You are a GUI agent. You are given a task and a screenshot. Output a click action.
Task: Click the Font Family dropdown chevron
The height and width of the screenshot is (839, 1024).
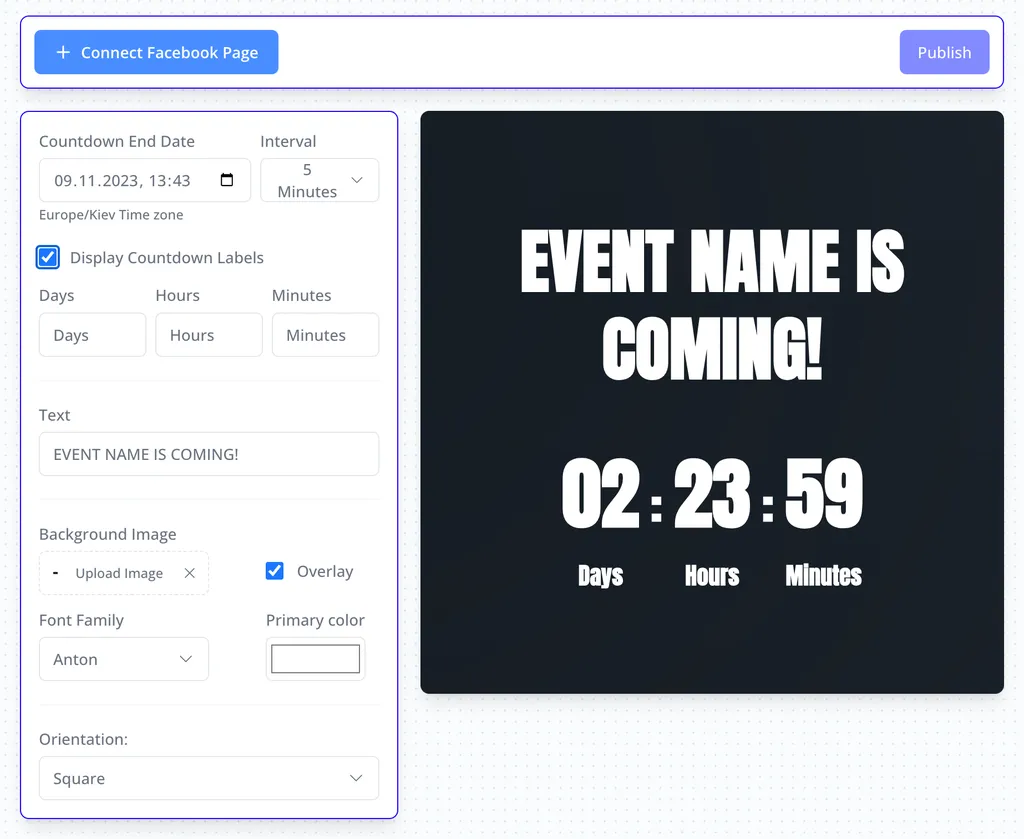click(185, 659)
